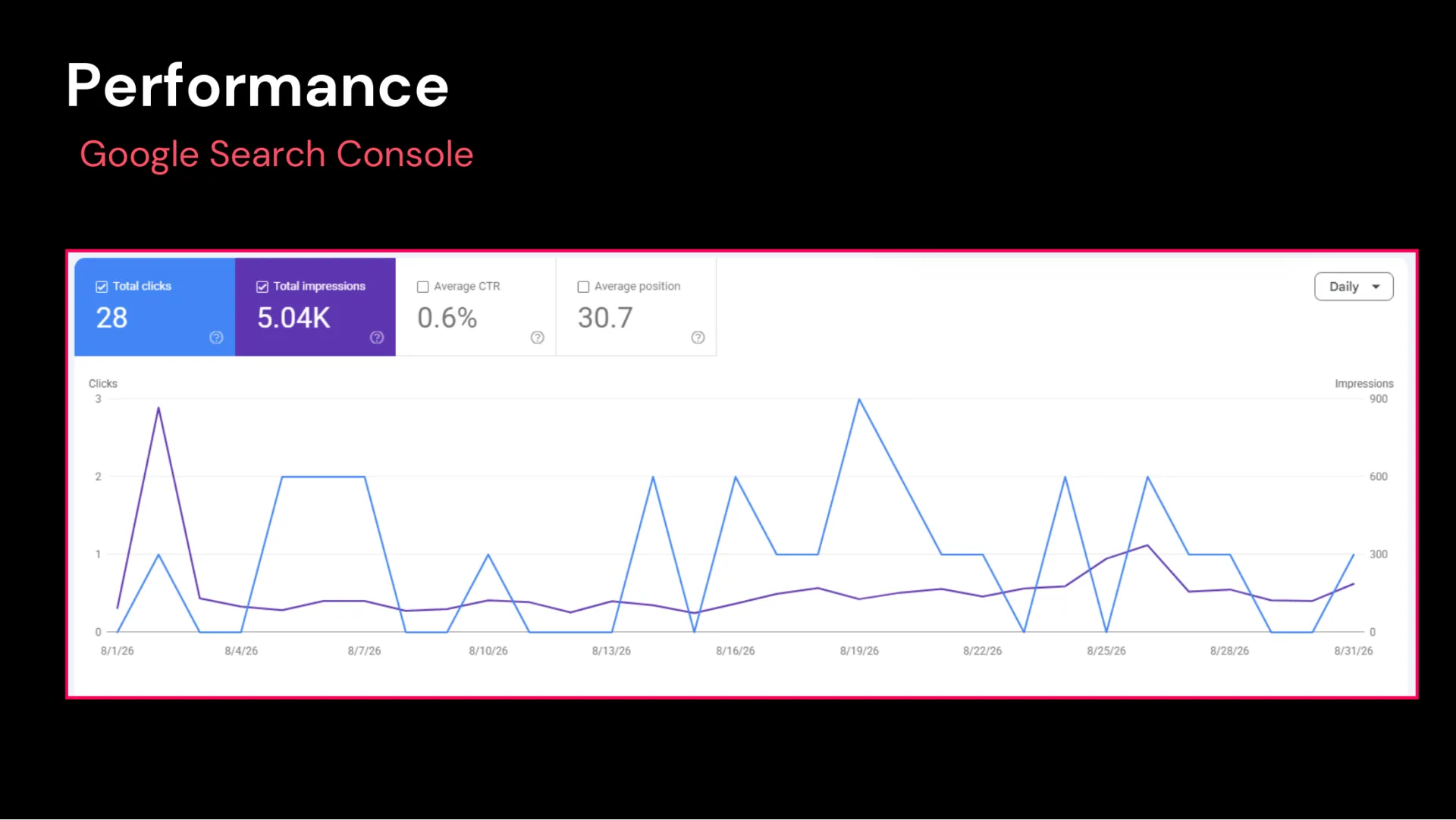Click the 600 impressions axis value
The image size is (1456, 820).
(1379, 476)
